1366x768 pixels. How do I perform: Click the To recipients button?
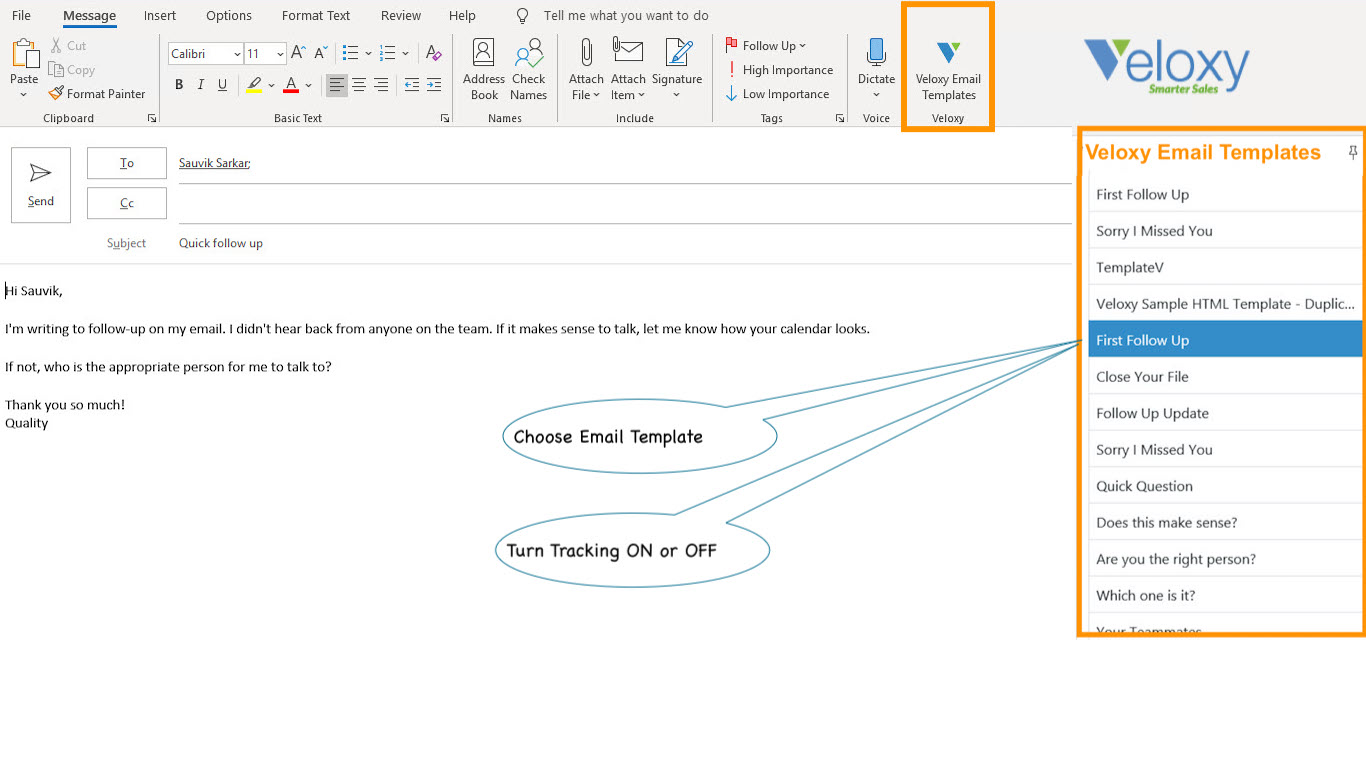pyautogui.click(x=127, y=163)
